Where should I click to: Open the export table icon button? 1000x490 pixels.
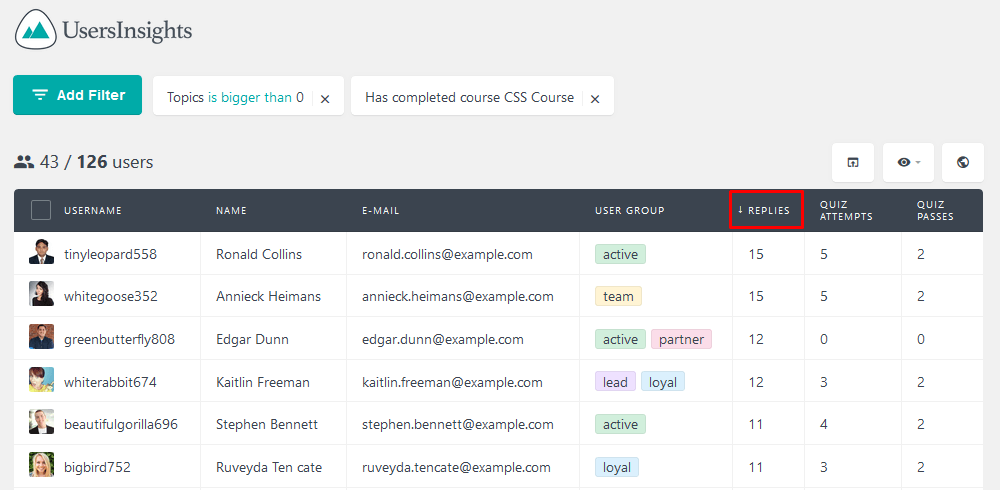[x=853, y=162]
